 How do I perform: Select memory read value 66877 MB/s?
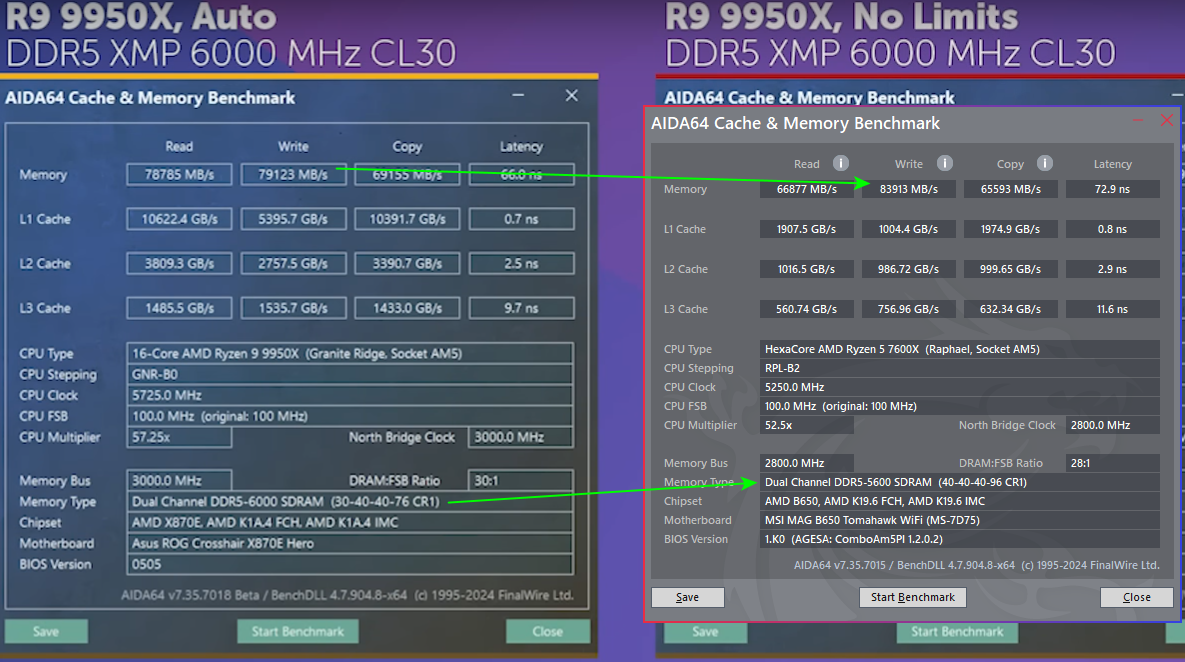[x=806, y=189]
